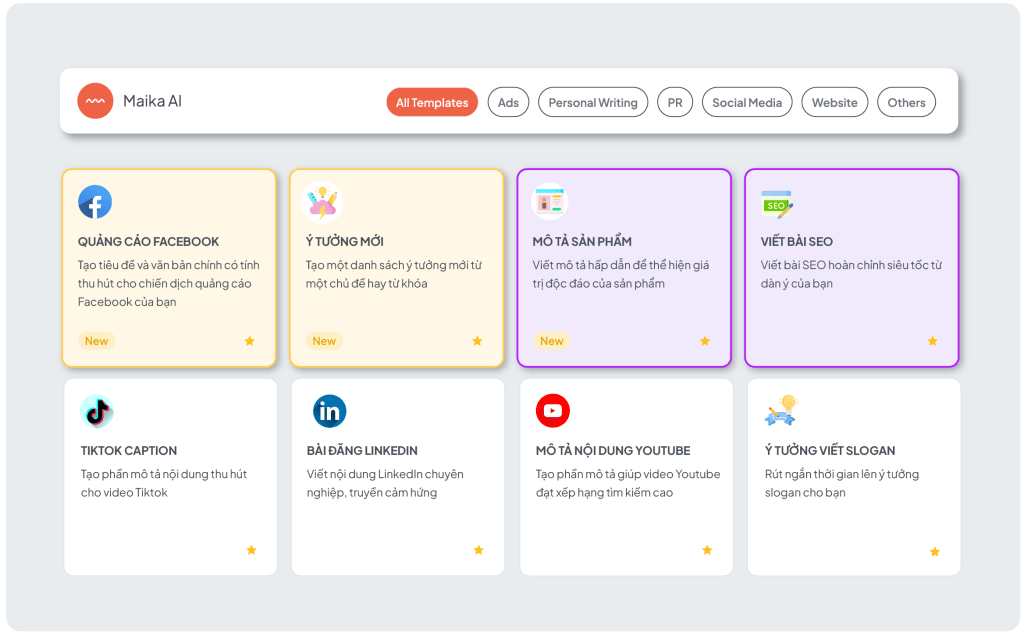Switch to Website templates
1024x635 pixels.
coord(835,103)
